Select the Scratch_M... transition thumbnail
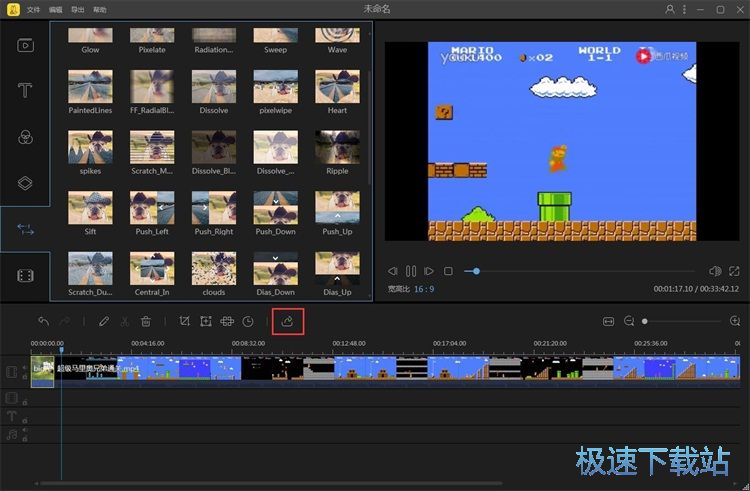Image resolution: width=750 pixels, height=491 pixels. 152,147
